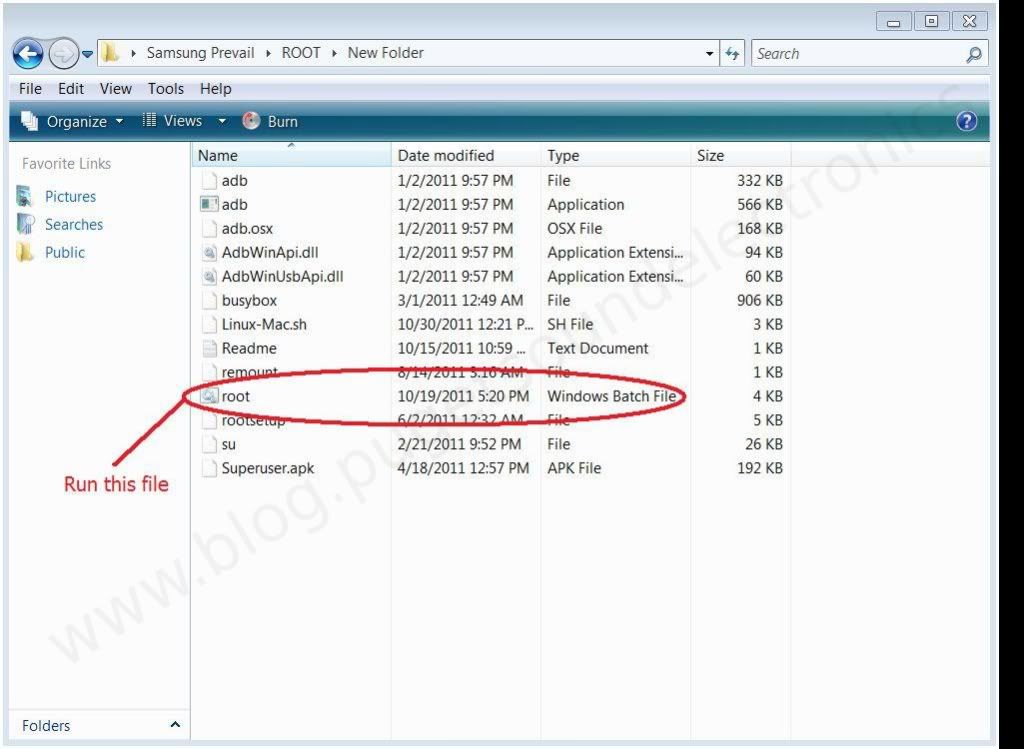Select the AdbWinUsbApi.dll file icon
Image resolution: width=1024 pixels, height=749 pixels.
[209, 277]
